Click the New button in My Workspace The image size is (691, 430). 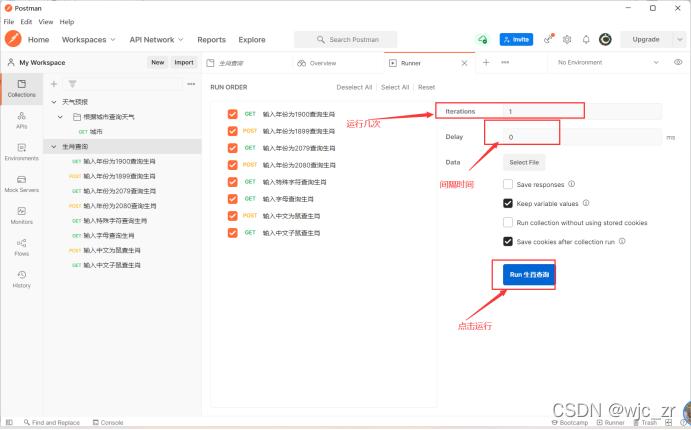click(158, 63)
